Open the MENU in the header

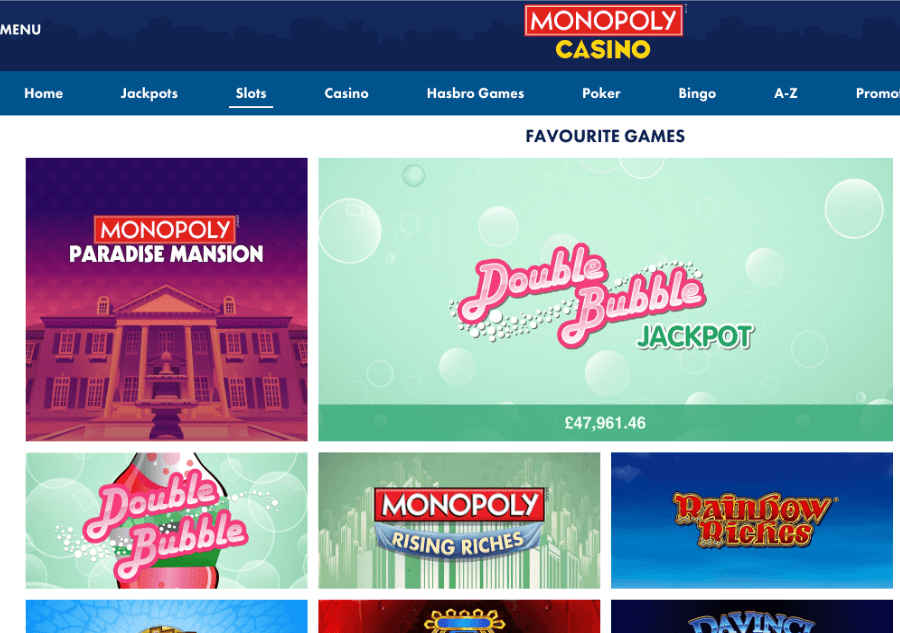(x=21, y=30)
